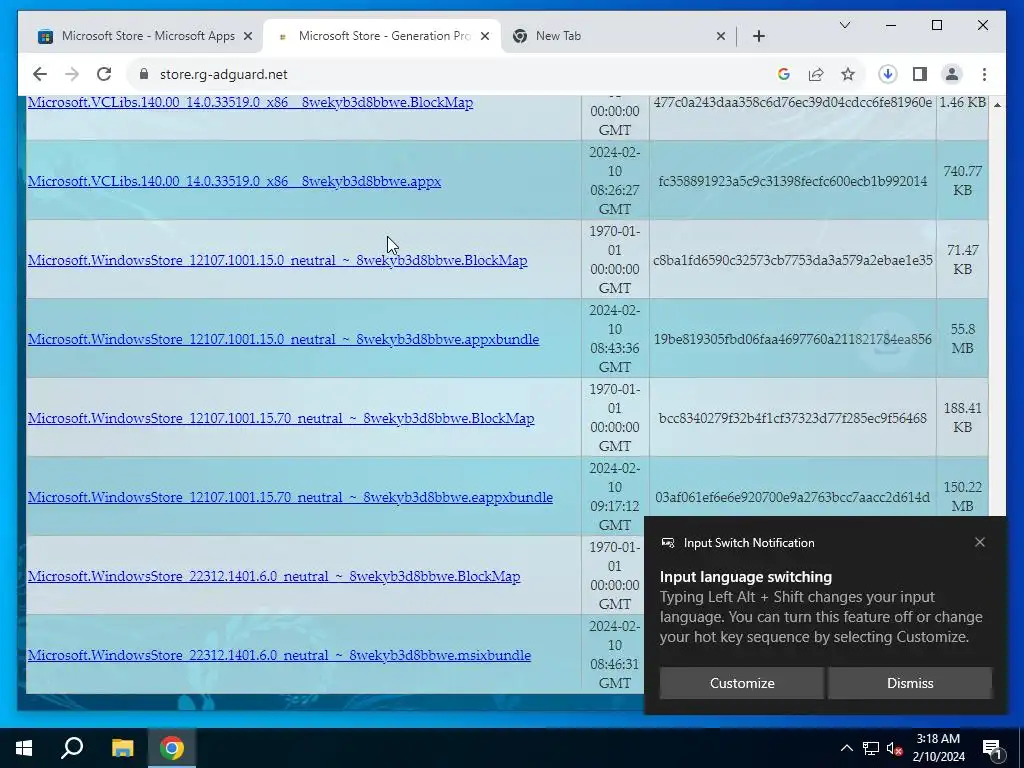Click the 2024-02-10 08:43:36 GMT date cell
Screen dimensions: 1024x768
point(615,339)
